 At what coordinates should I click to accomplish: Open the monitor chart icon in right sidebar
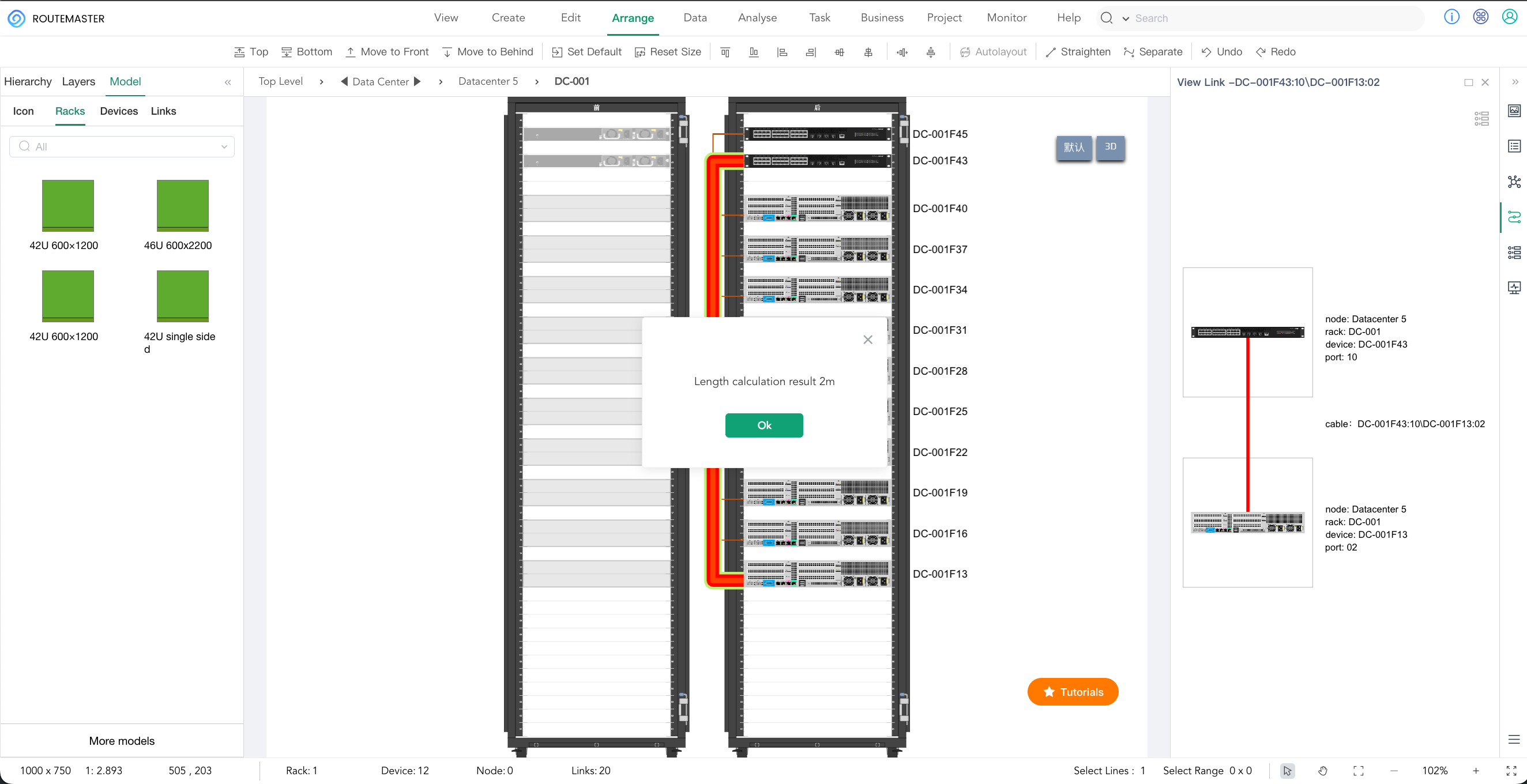coord(1514,288)
